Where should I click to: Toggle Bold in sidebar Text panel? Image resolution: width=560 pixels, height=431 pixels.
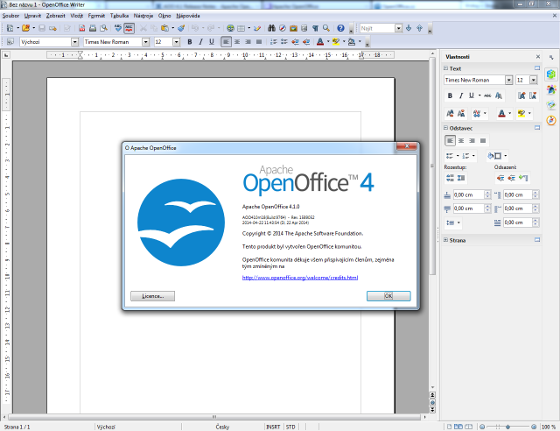[450, 95]
